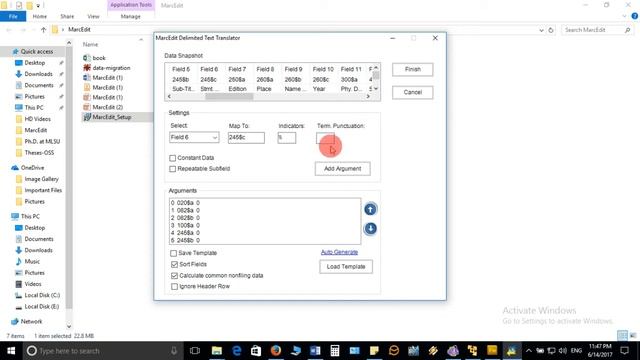The image size is (640, 360).
Task: Open the Select field dropdown showing Field 6
Action: pos(194,138)
